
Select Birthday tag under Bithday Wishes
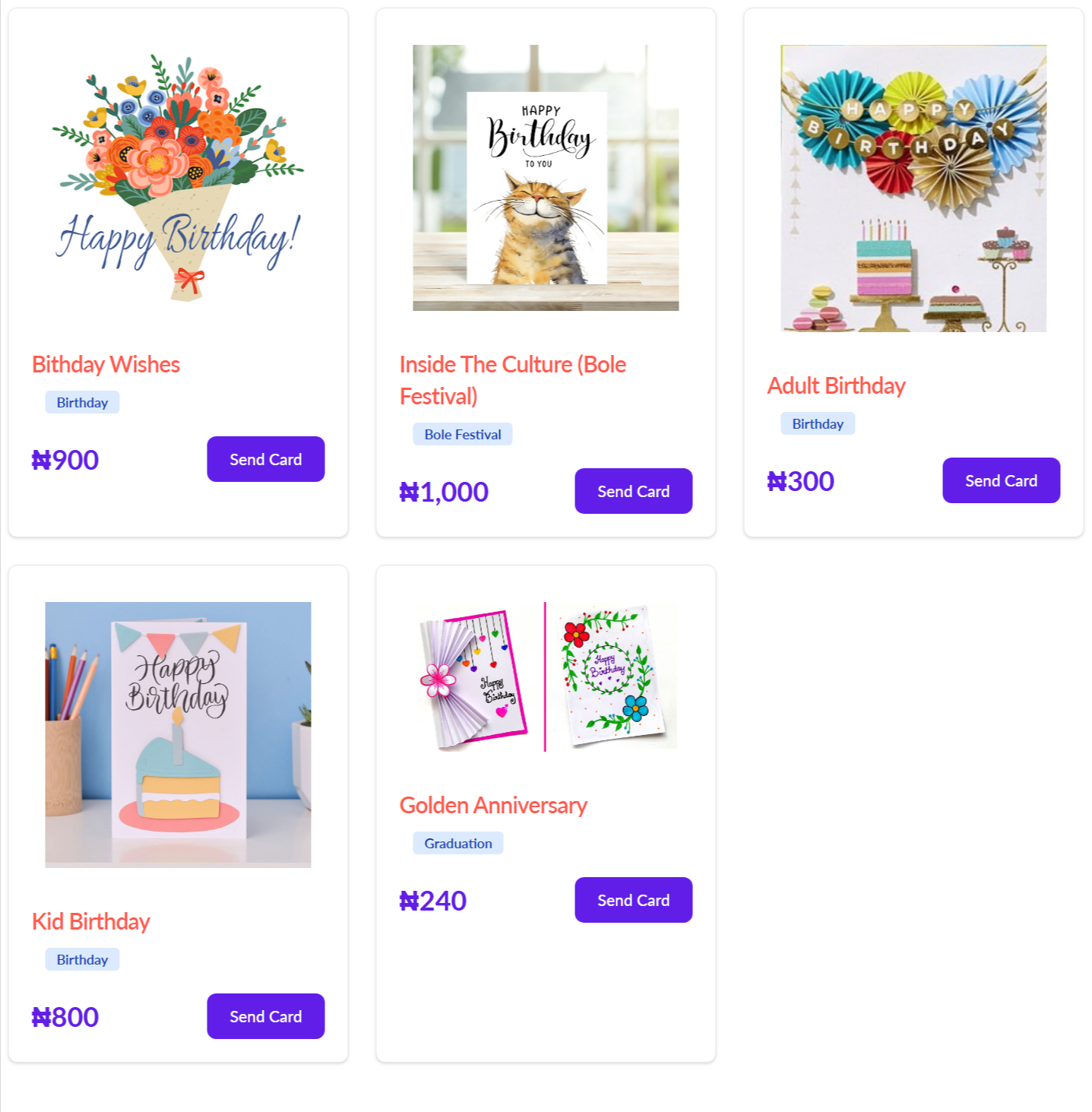[x=82, y=403]
